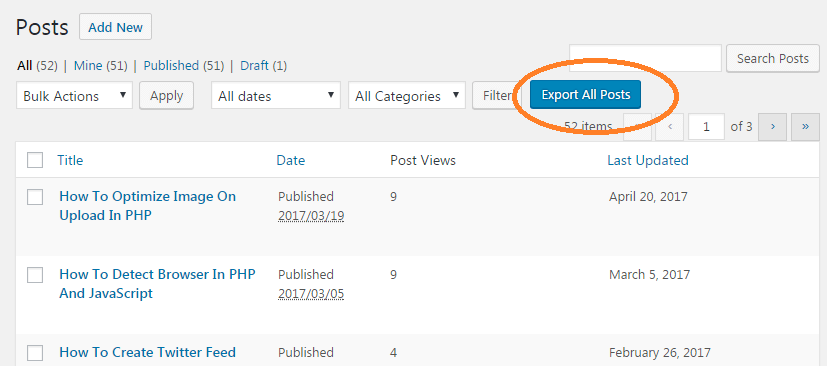Select all posts header checkbox
The height and width of the screenshot is (366, 827).
click(35, 160)
